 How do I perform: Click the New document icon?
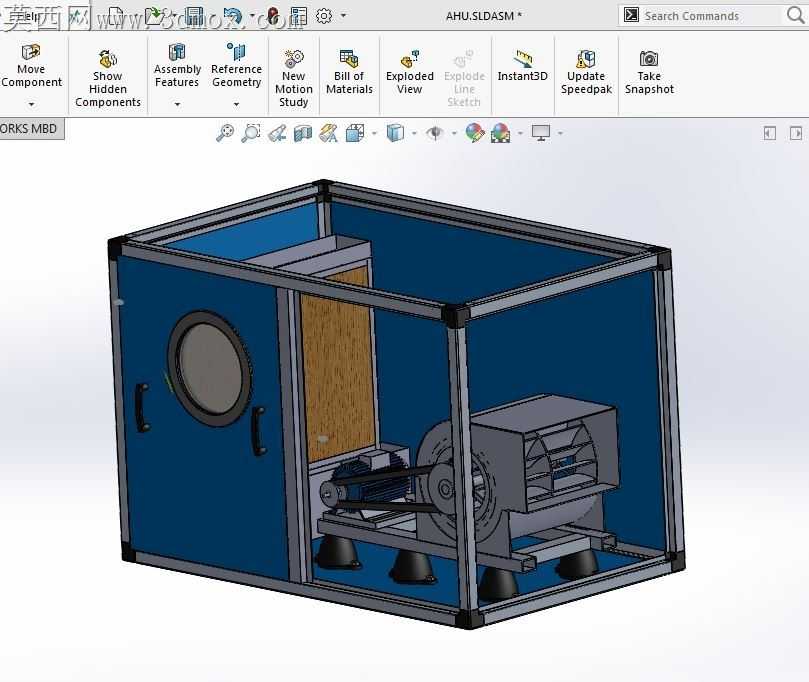click(x=116, y=16)
